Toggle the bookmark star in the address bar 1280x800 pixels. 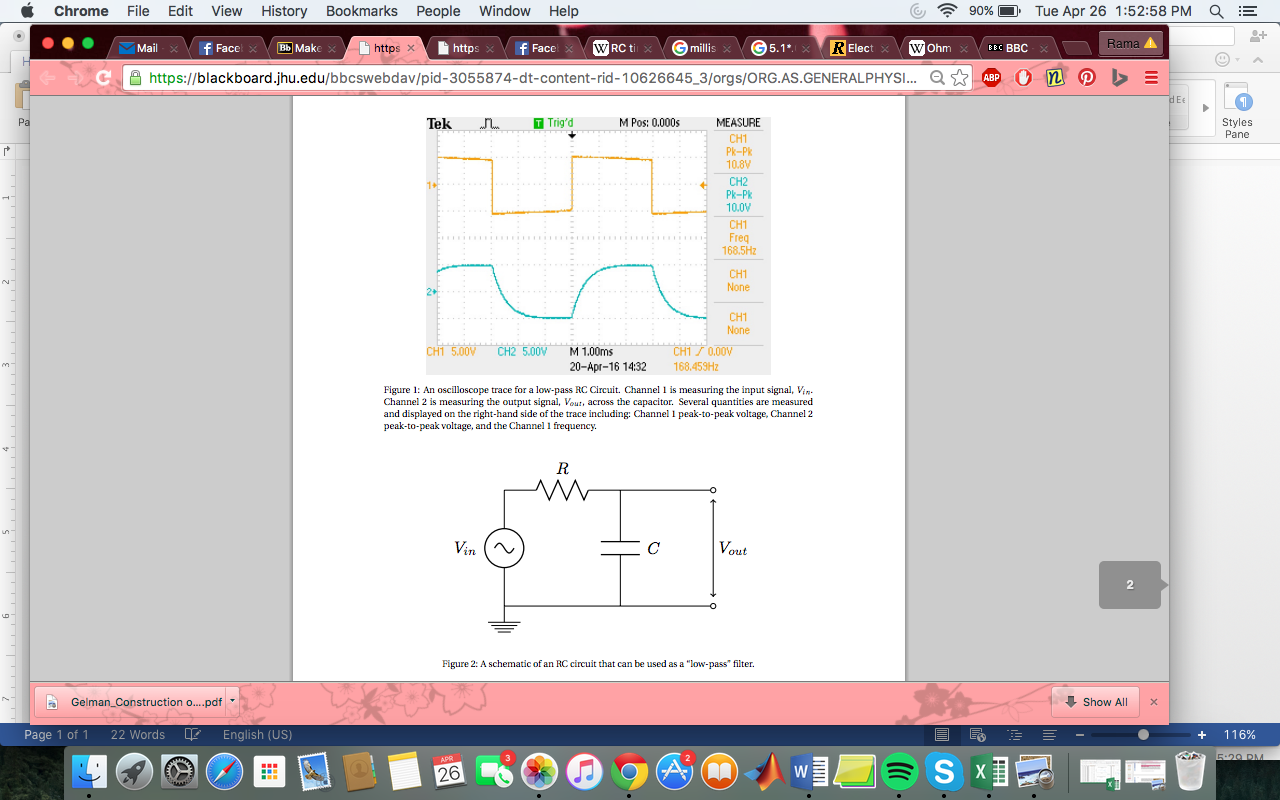point(958,77)
